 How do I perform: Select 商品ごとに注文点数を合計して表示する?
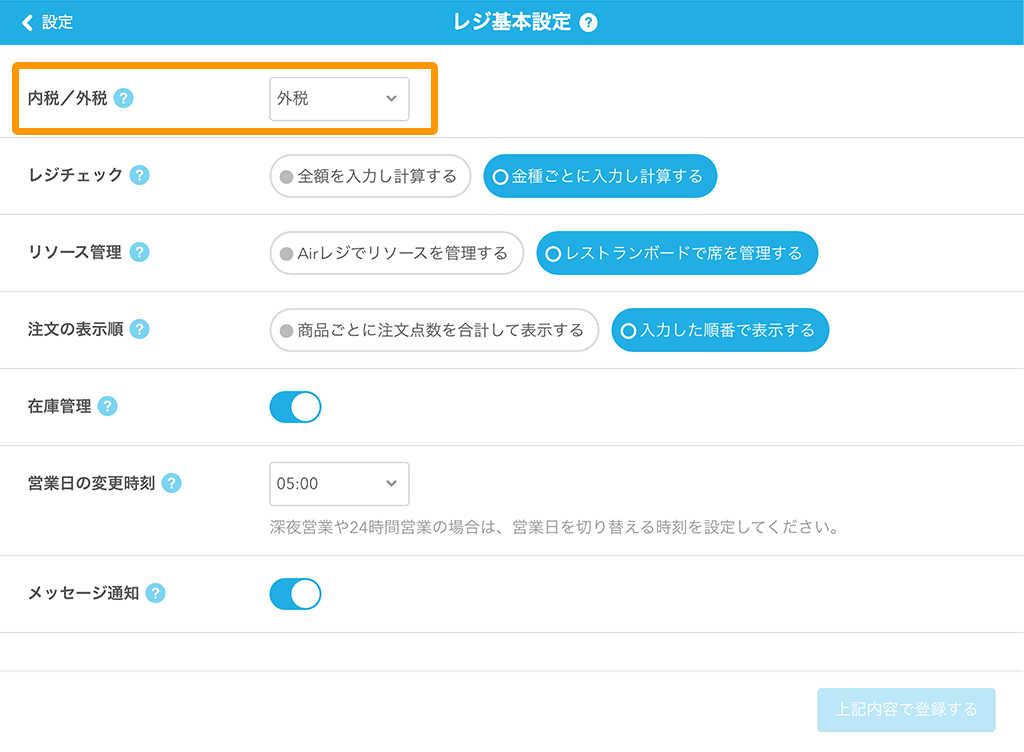point(434,330)
